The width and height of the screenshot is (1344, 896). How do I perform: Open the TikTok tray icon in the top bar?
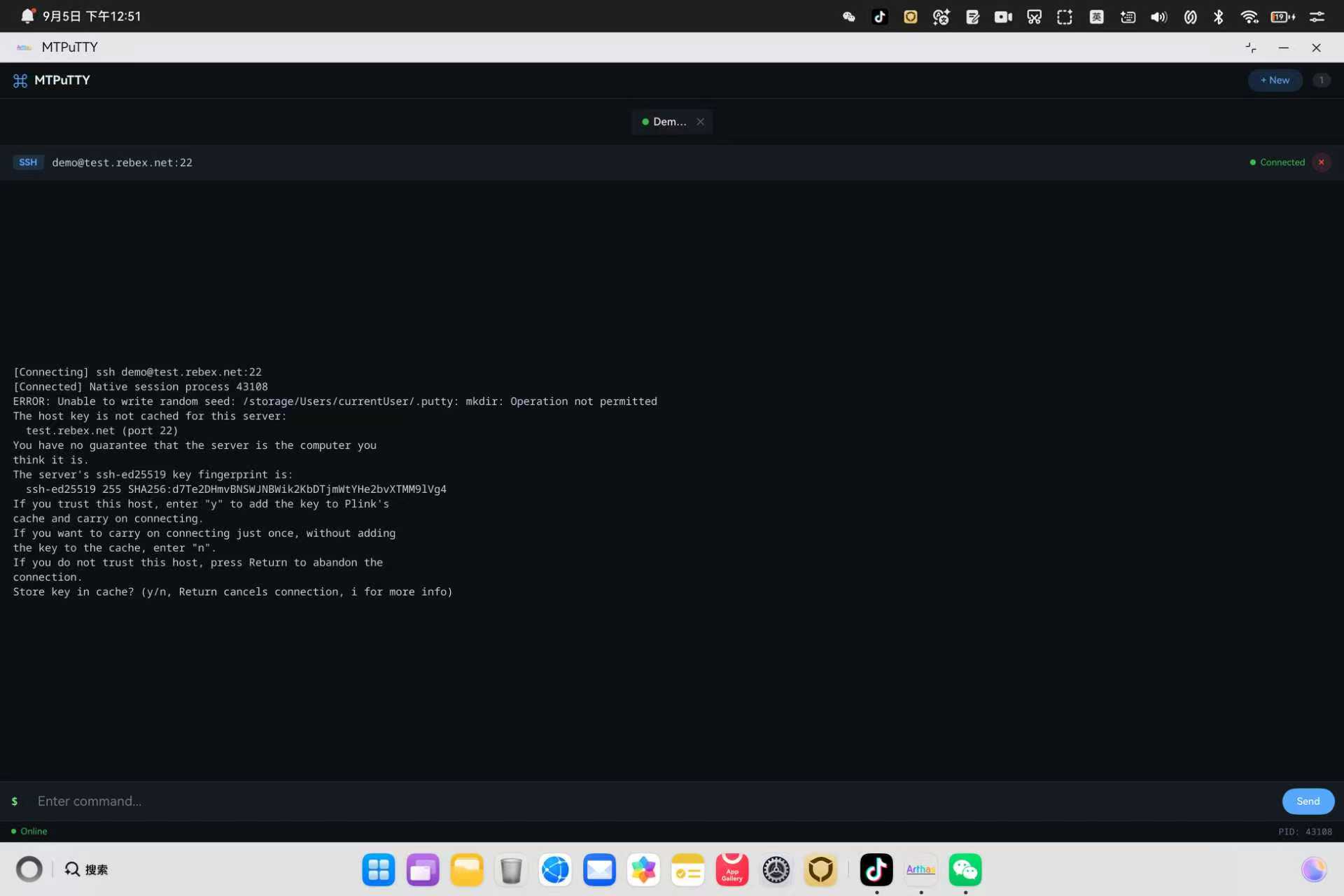pyautogui.click(x=880, y=17)
